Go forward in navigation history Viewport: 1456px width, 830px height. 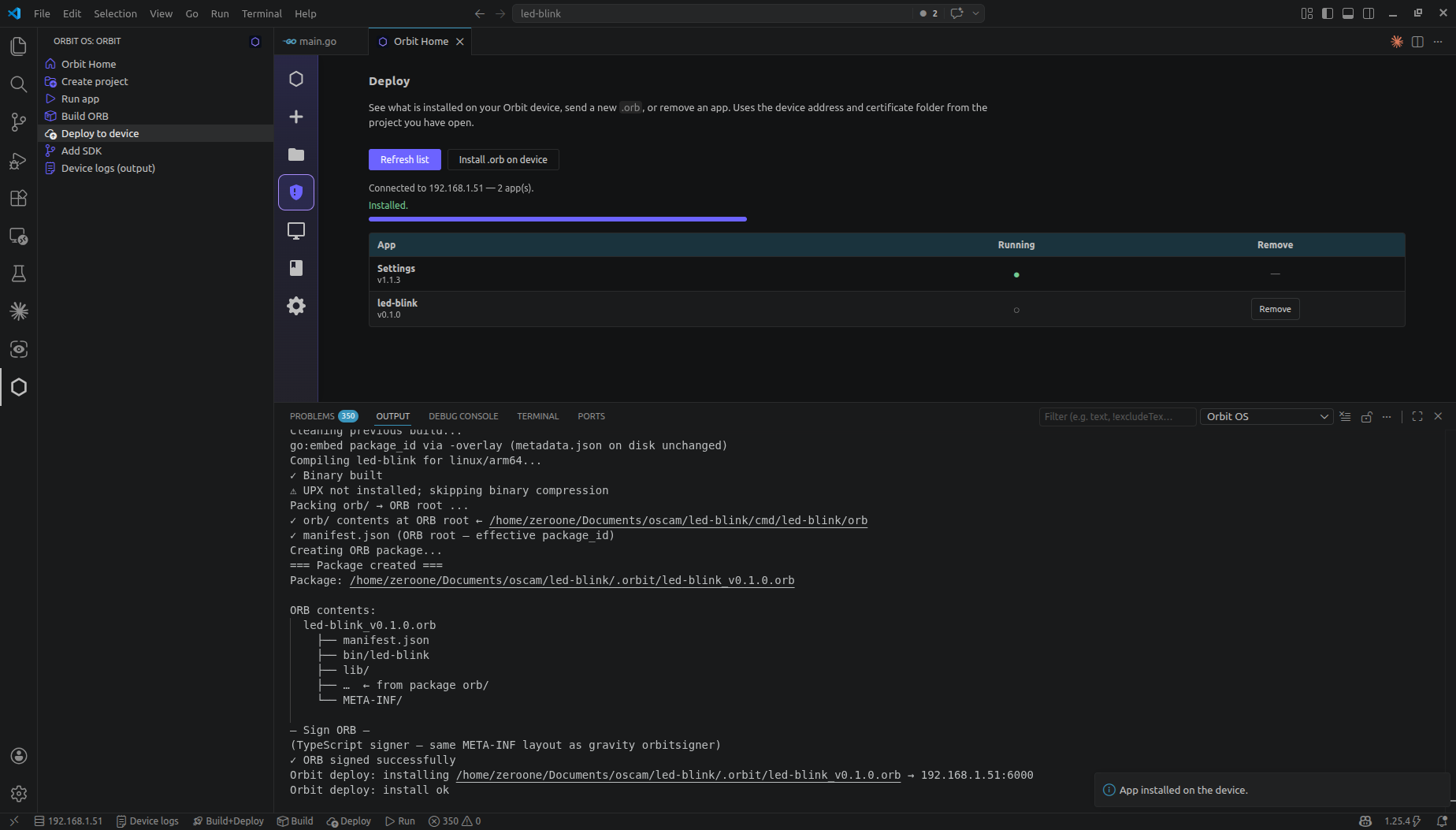click(500, 13)
